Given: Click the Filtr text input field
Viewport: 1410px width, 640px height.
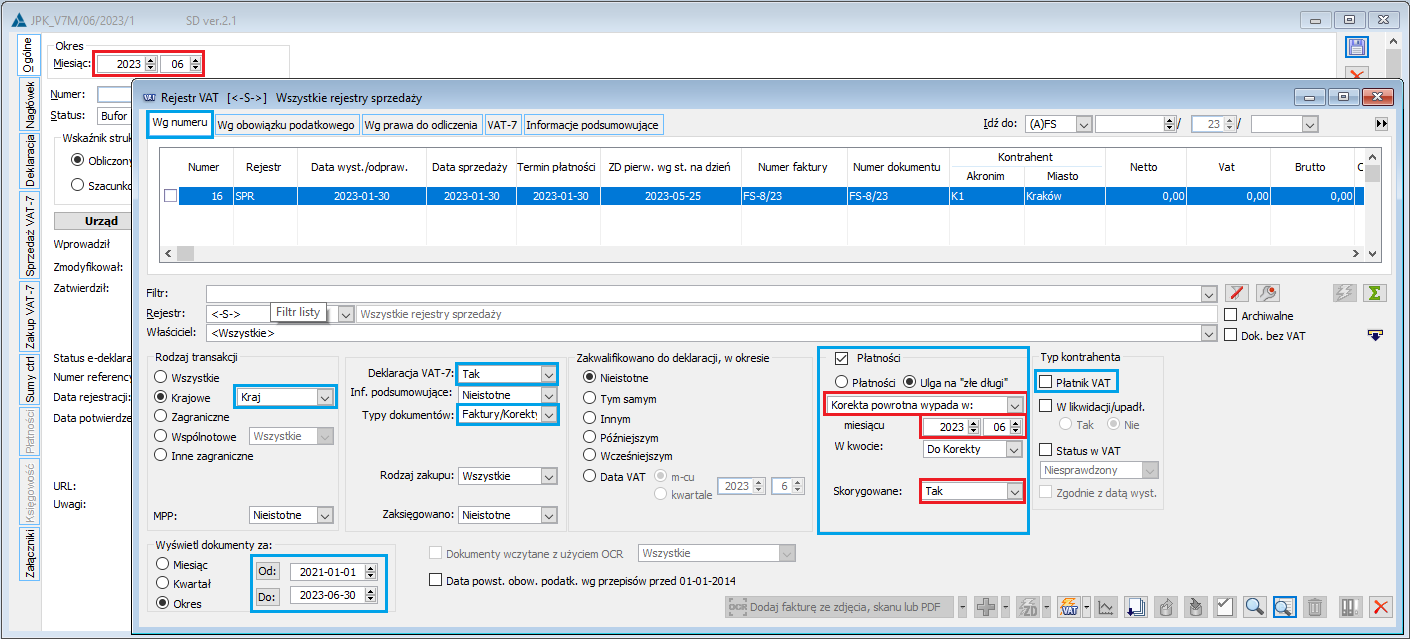Looking at the screenshot, I should 703,293.
